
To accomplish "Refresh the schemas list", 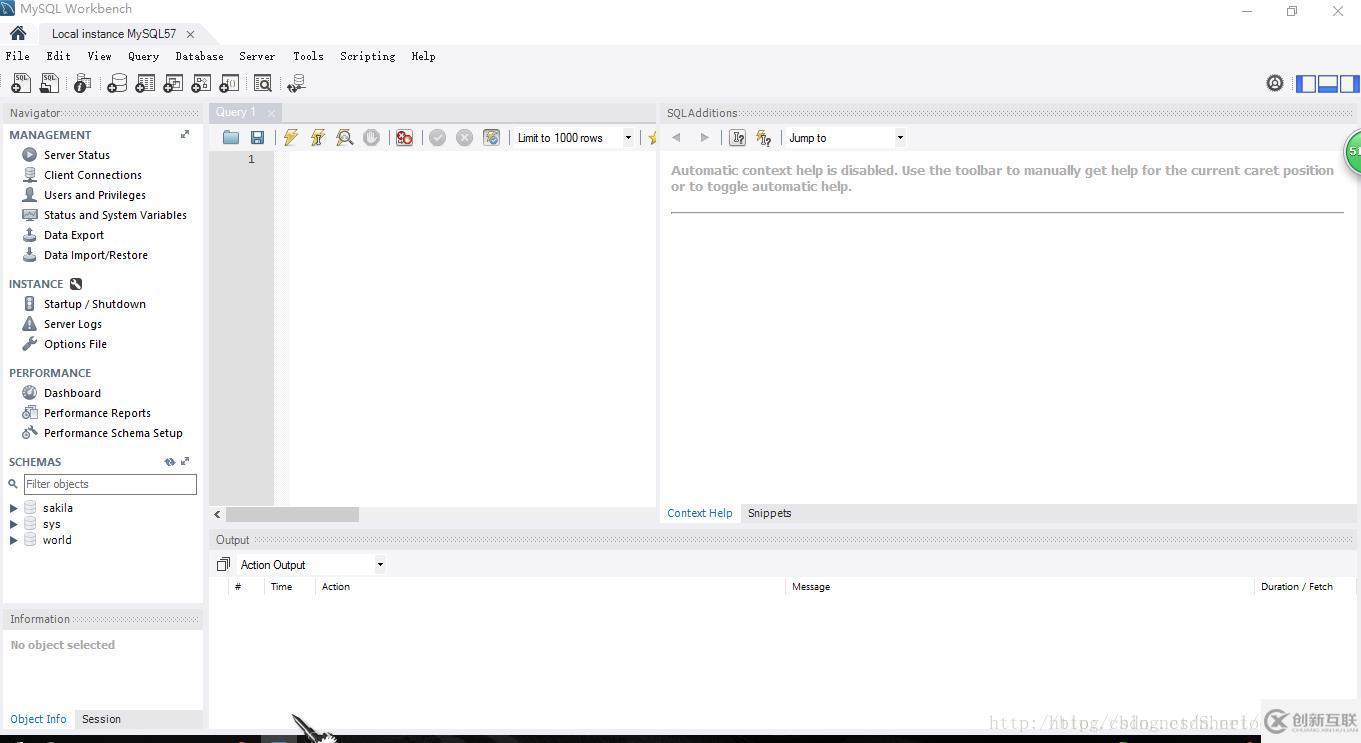I will click(x=170, y=461).
